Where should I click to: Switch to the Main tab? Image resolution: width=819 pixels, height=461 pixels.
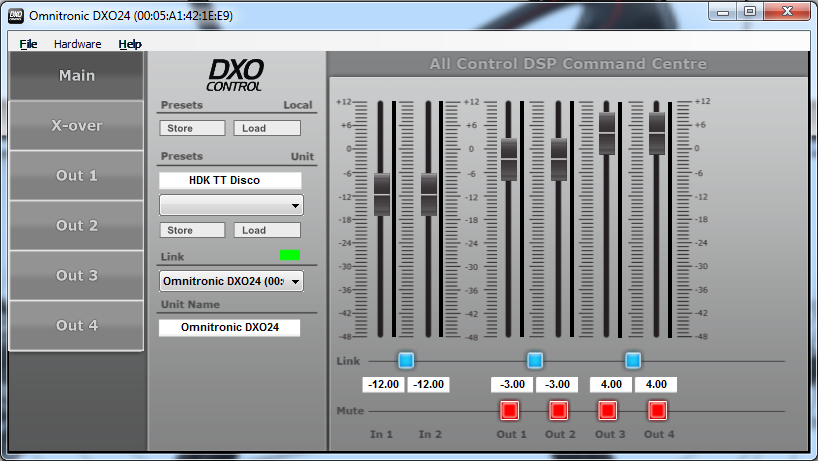pyautogui.click(x=76, y=76)
